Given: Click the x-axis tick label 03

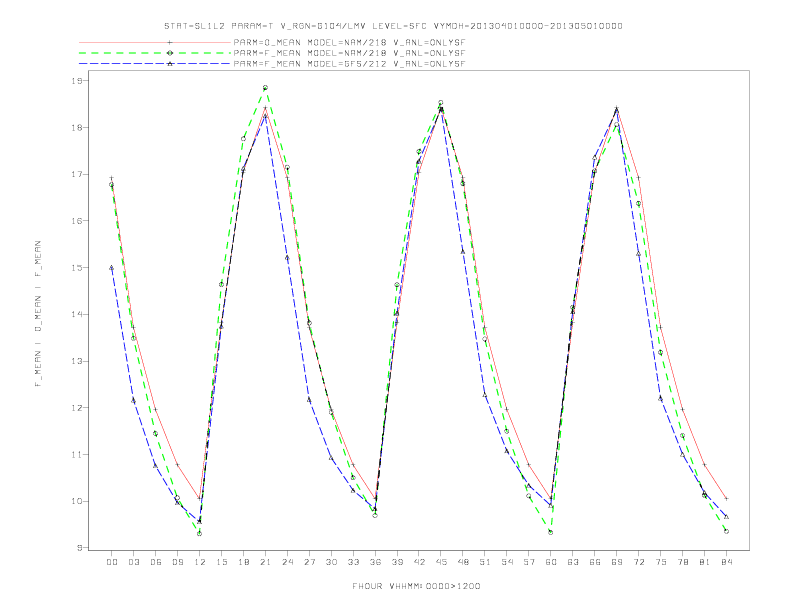Looking at the screenshot, I should (x=133, y=562).
